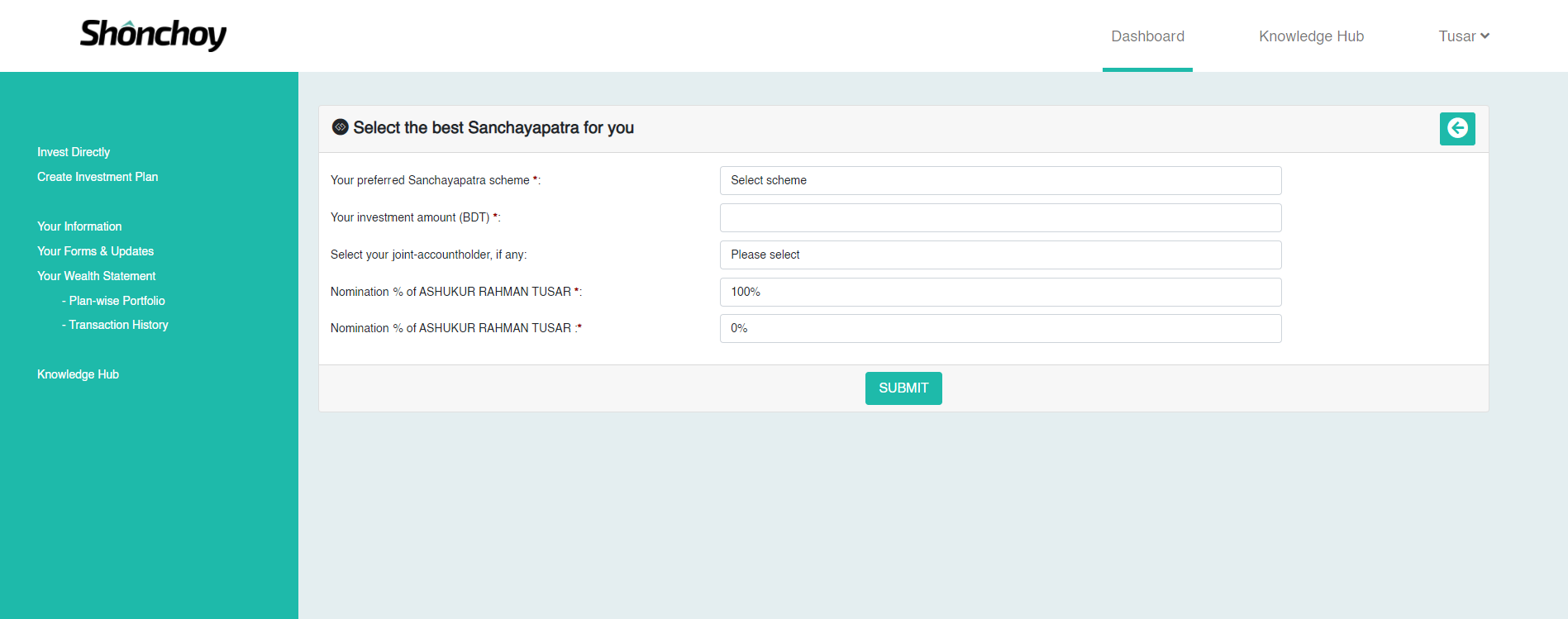Open the joint-accountholder Please select dropdown
This screenshot has height=619, width=1568.
(x=1000, y=255)
